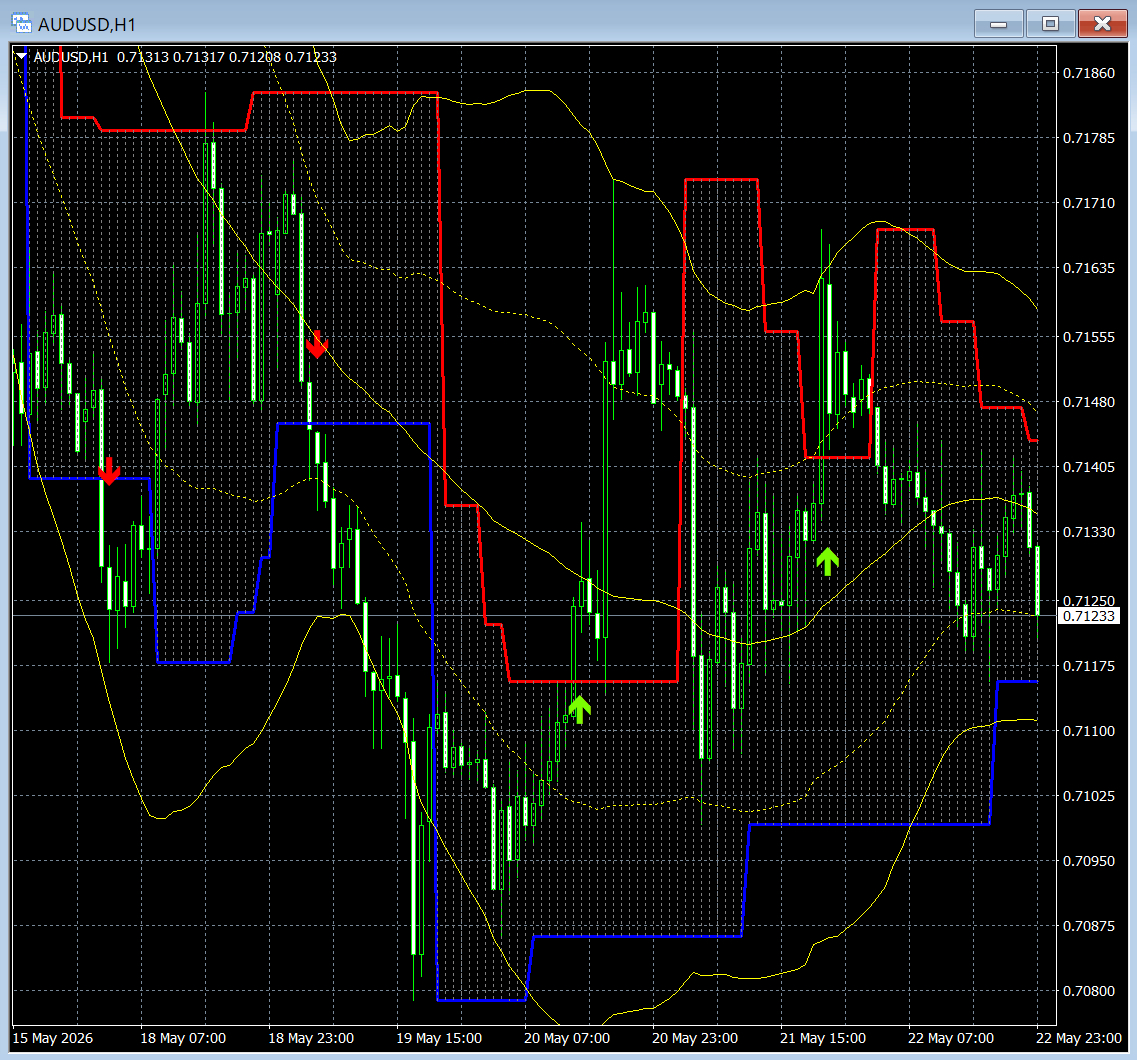
Task: Click the 0.71555 price scale label
Action: pyautogui.click(x=1088, y=337)
